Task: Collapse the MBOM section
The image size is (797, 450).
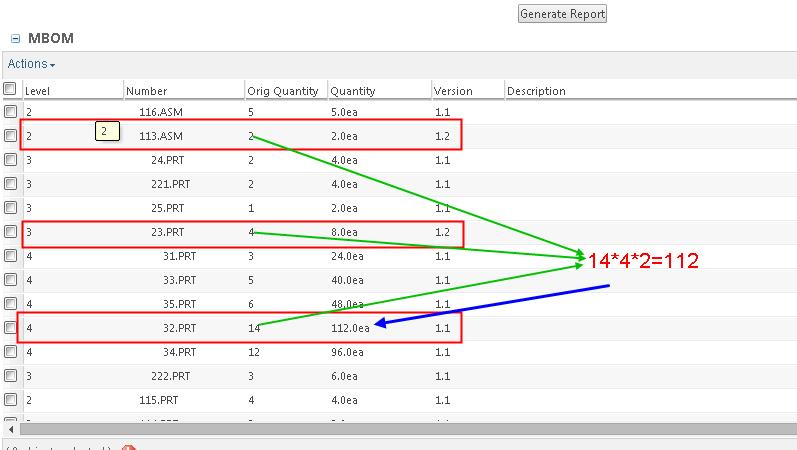Action: 15,38
